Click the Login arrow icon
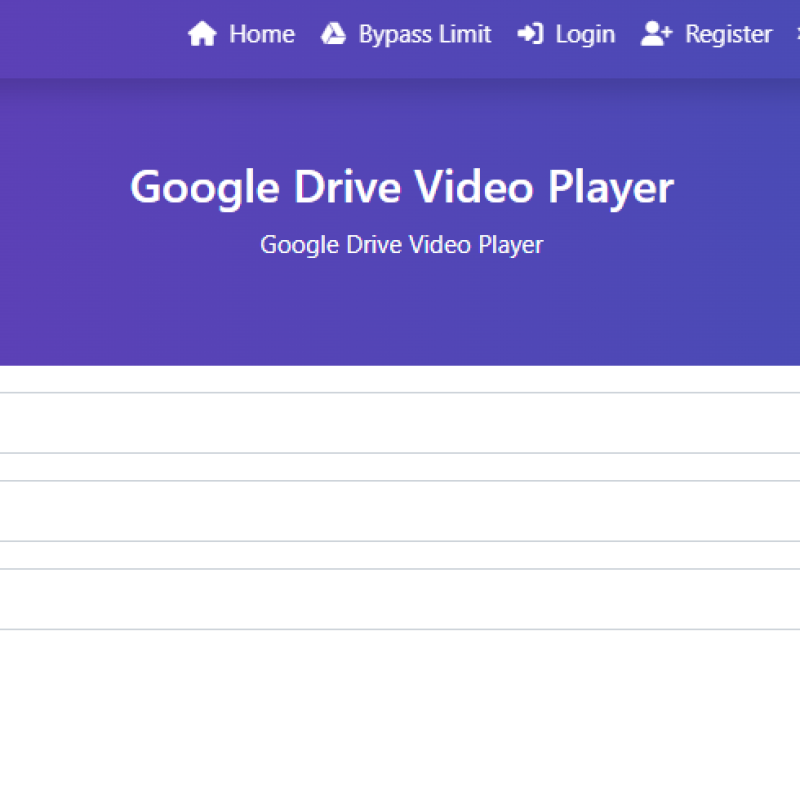Image resolution: width=800 pixels, height=800 pixels. [531, 34]
